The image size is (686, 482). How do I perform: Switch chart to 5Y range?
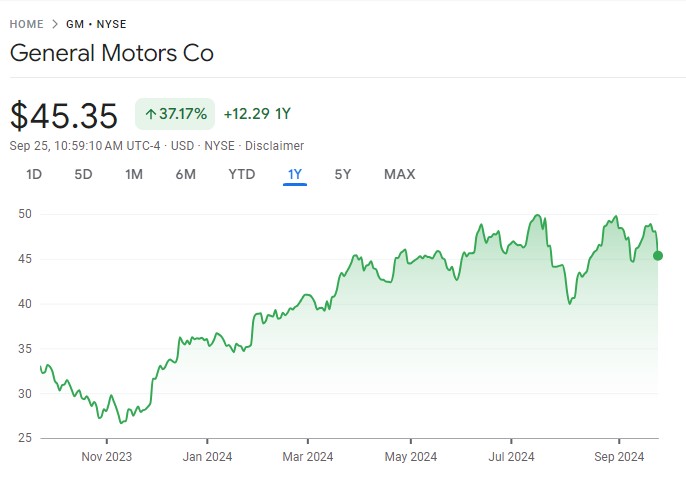[x=343, y=175]
